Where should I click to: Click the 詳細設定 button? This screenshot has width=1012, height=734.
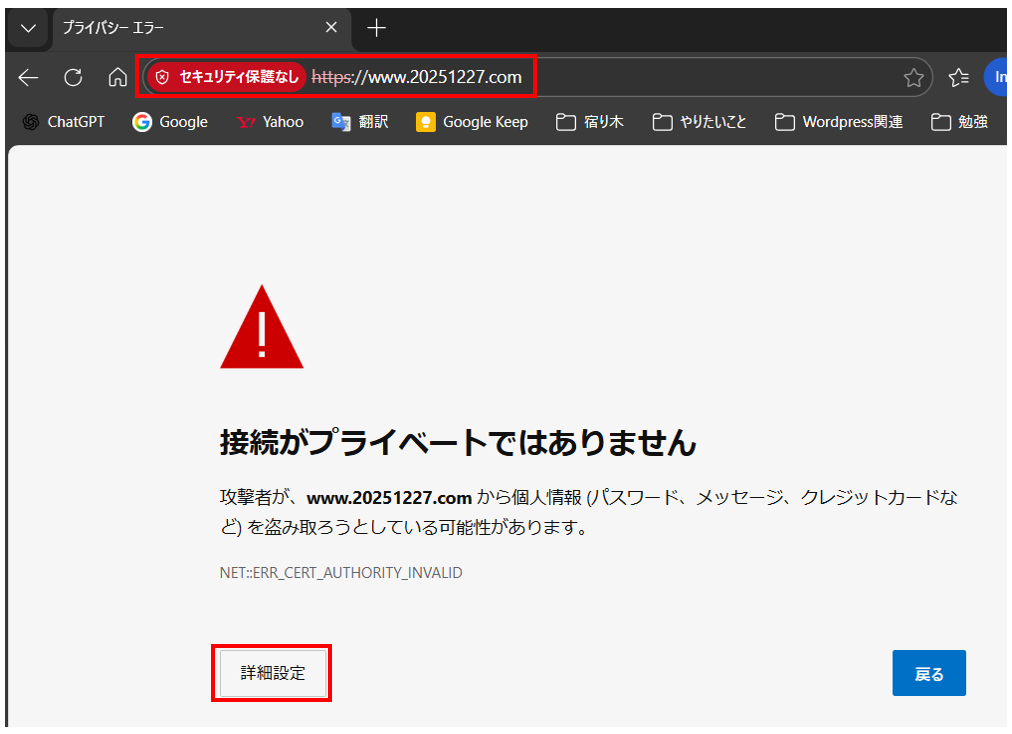pyautogui.click(x=272, y=673)
